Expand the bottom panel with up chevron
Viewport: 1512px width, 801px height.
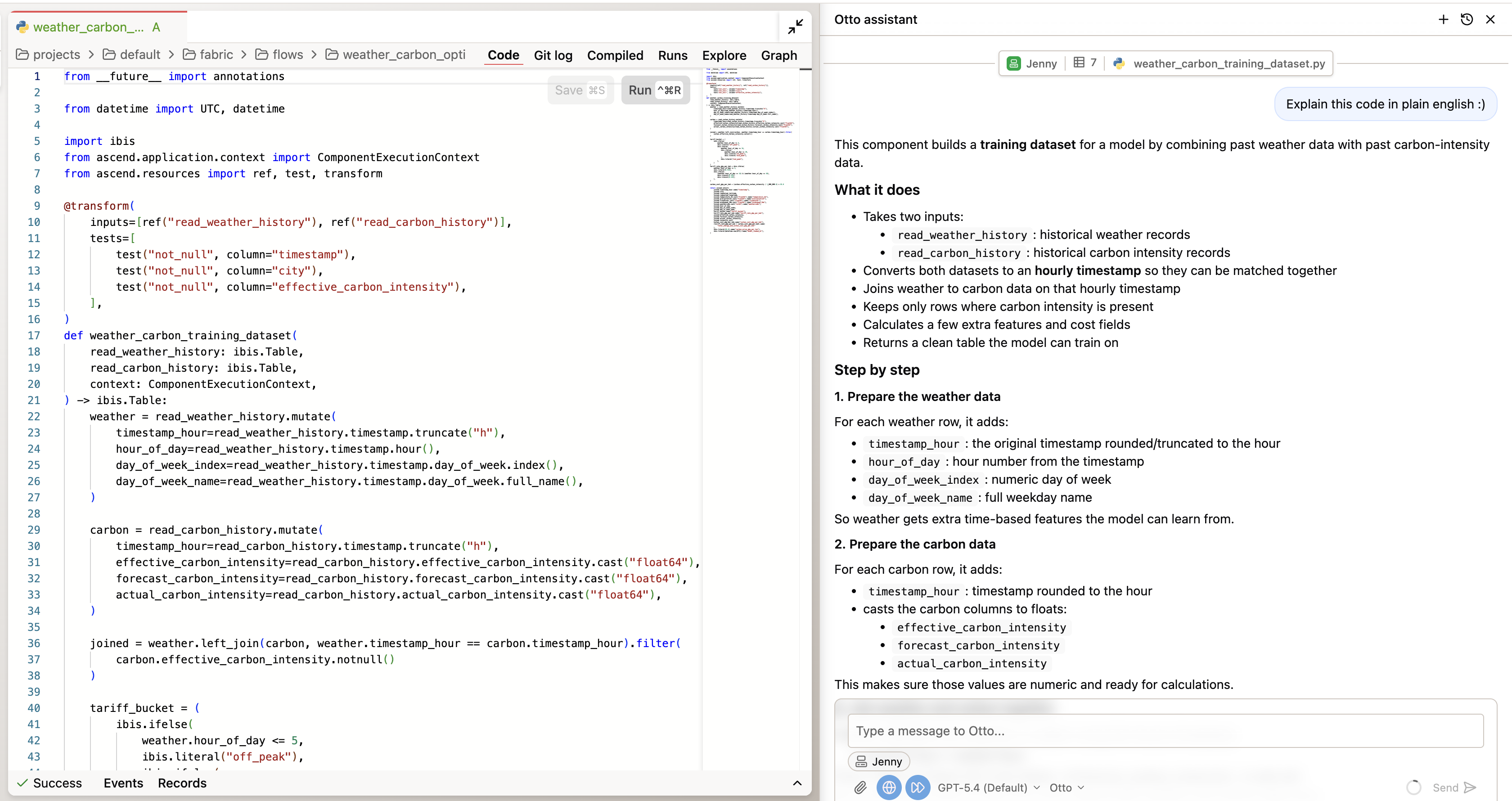pyautogui.click(x=797, y=783)
